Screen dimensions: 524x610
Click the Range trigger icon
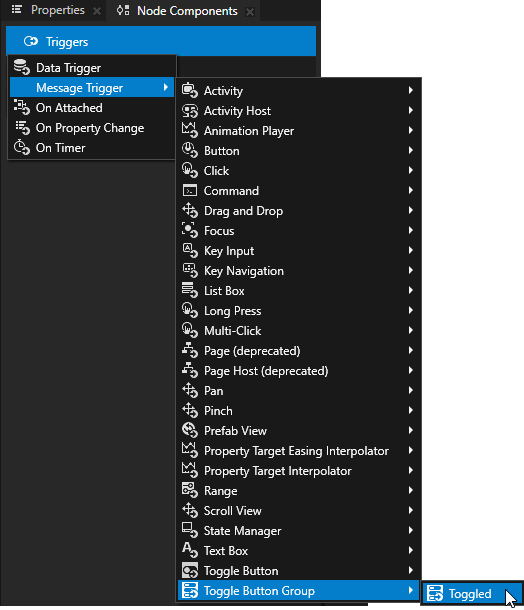click(190, 491)
